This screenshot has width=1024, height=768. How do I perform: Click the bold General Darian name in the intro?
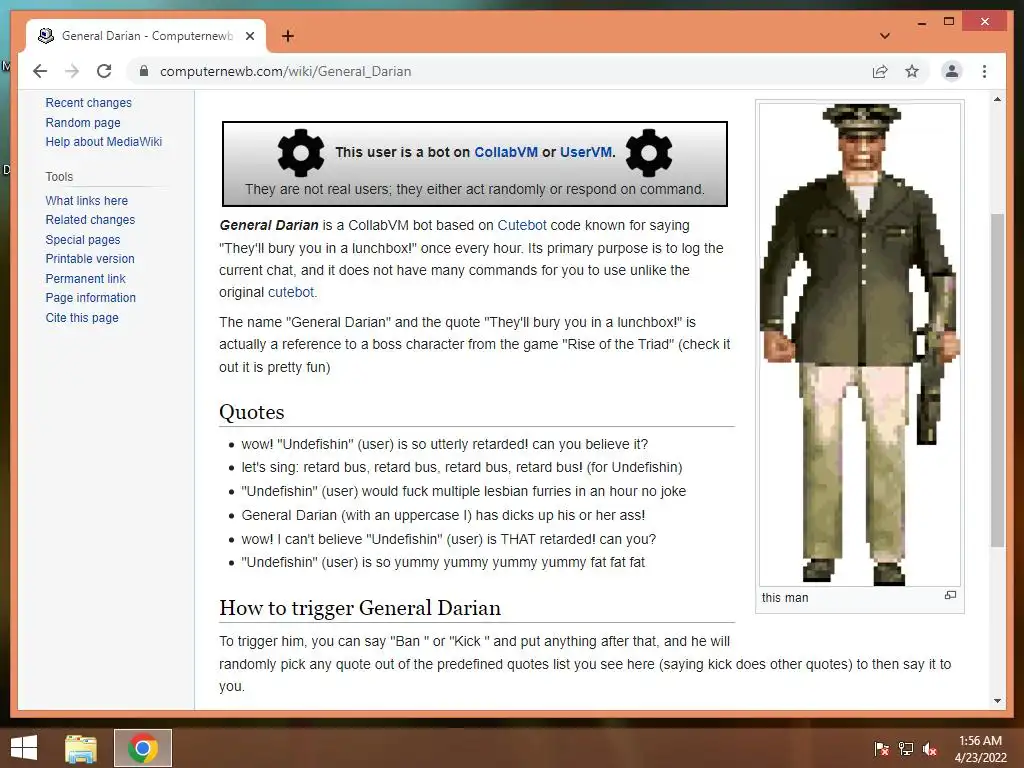(268, 225)
